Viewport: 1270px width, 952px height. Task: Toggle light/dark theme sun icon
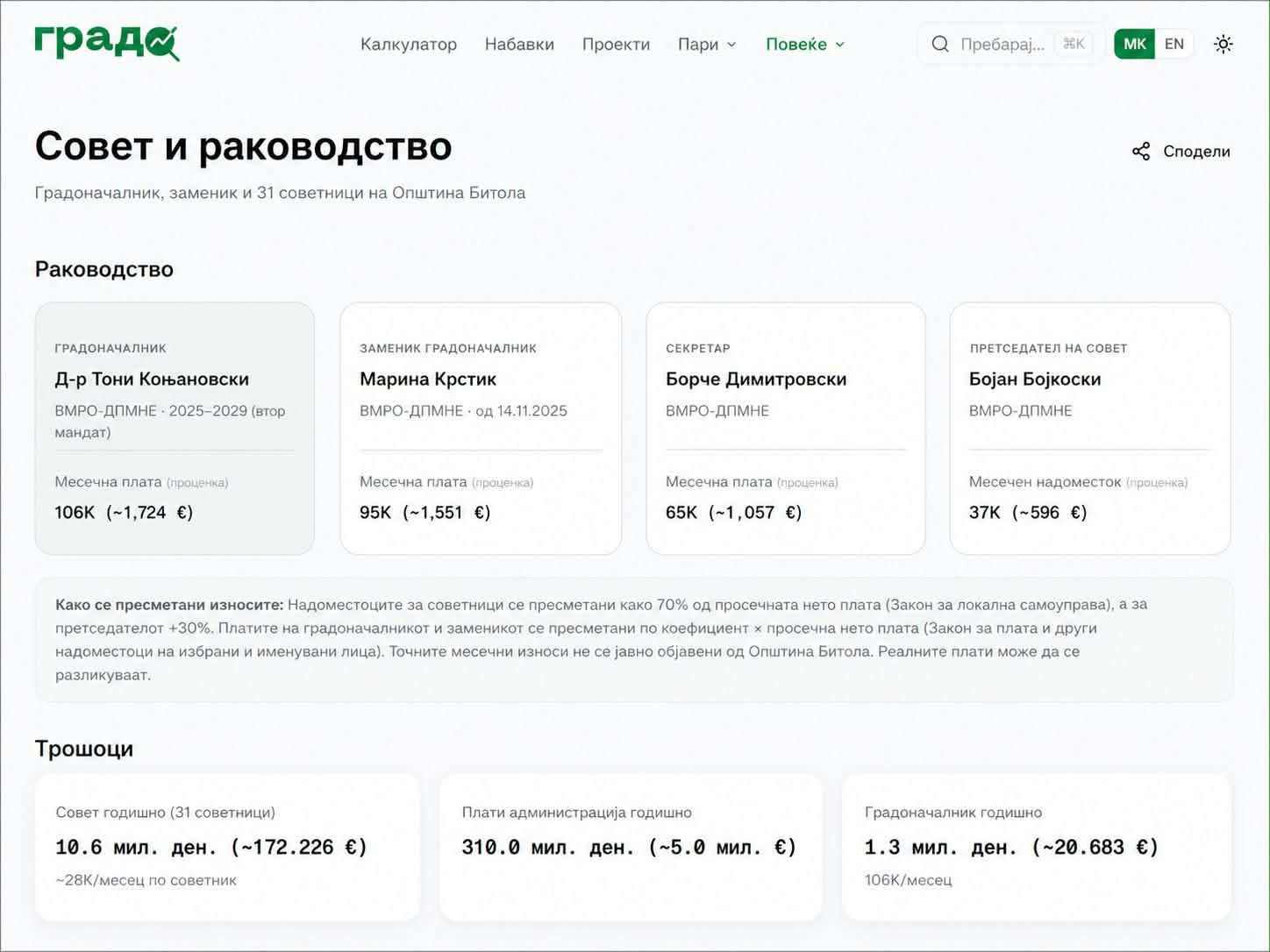(x=1223, y=44)
